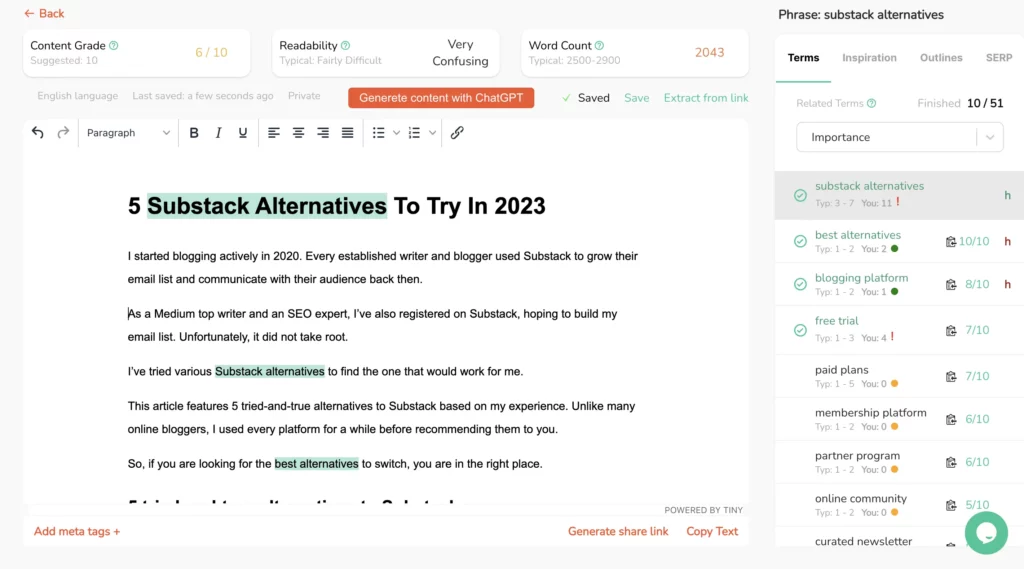Expand numbered list options arrow
The width and height of the screenshot is (1024, 569).
[x=432, y=133]
